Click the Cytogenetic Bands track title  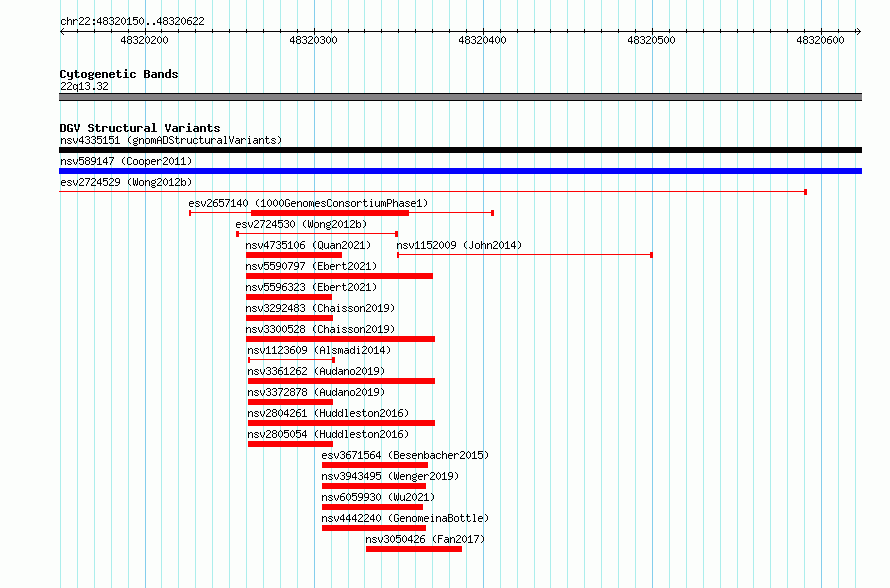(119, 74)
